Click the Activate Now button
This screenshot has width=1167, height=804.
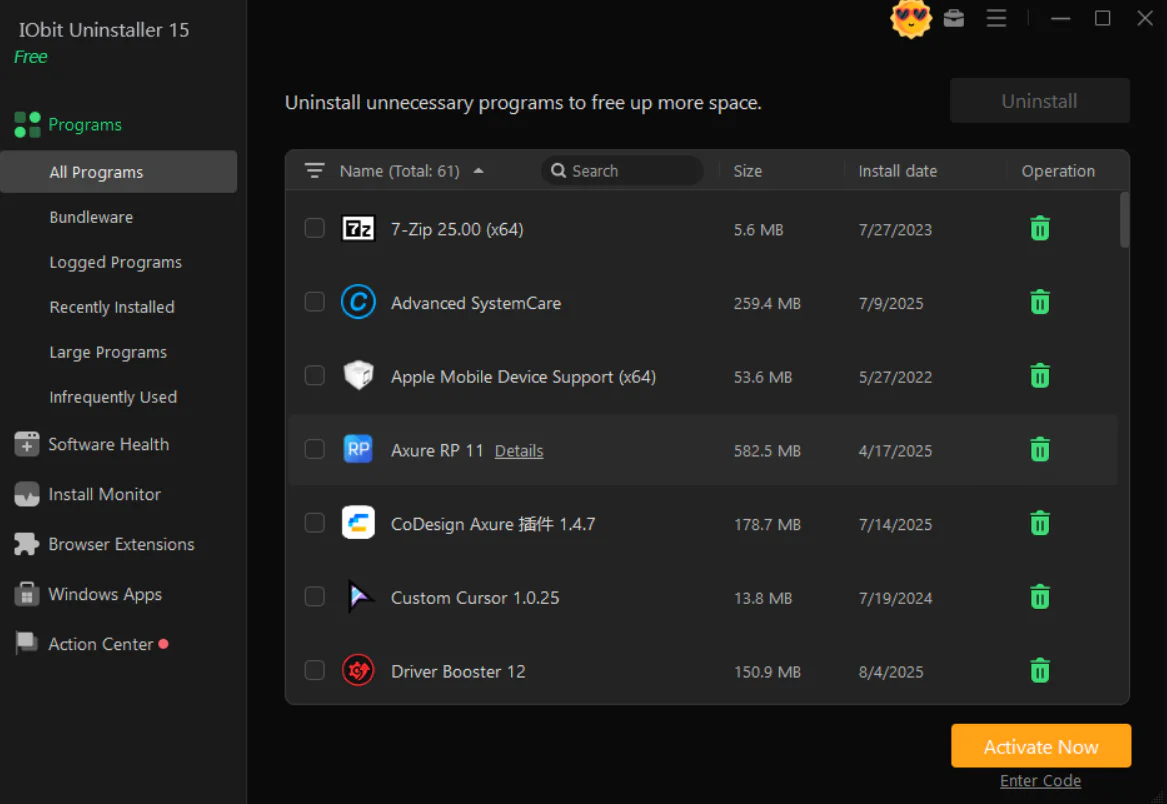tap(1040, 745)
